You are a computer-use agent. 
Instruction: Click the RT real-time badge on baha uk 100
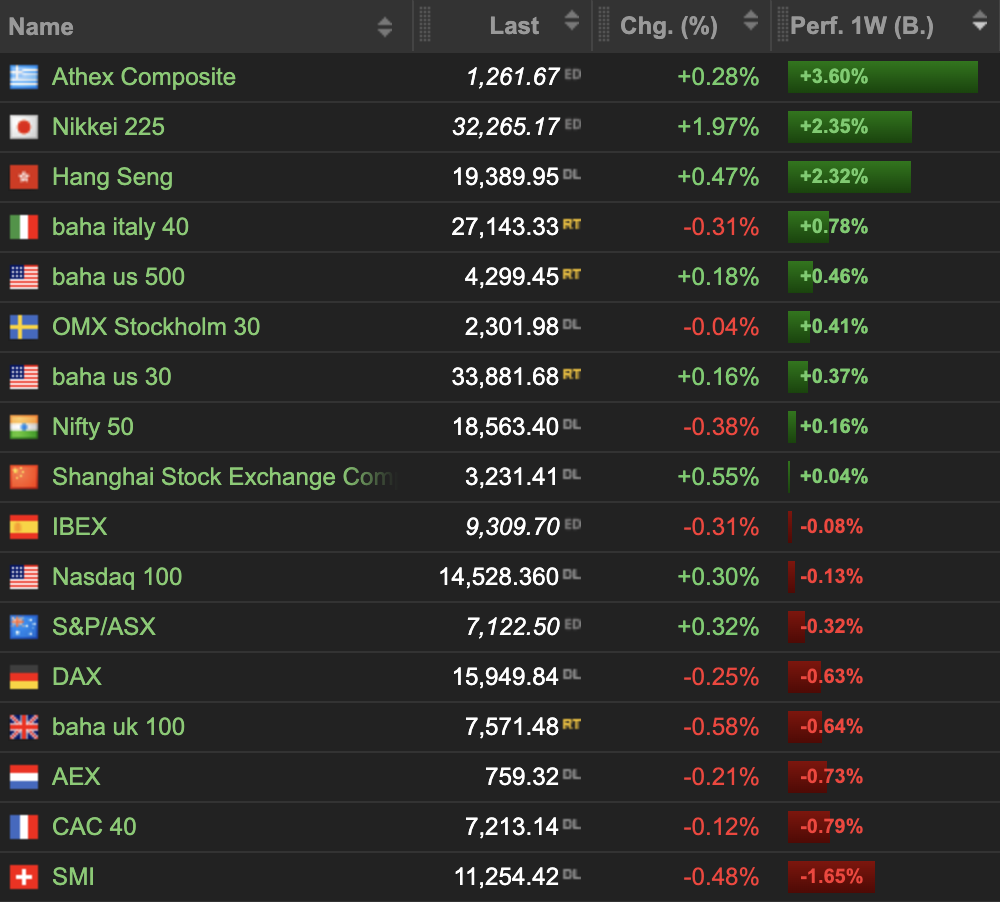(571, 724)
